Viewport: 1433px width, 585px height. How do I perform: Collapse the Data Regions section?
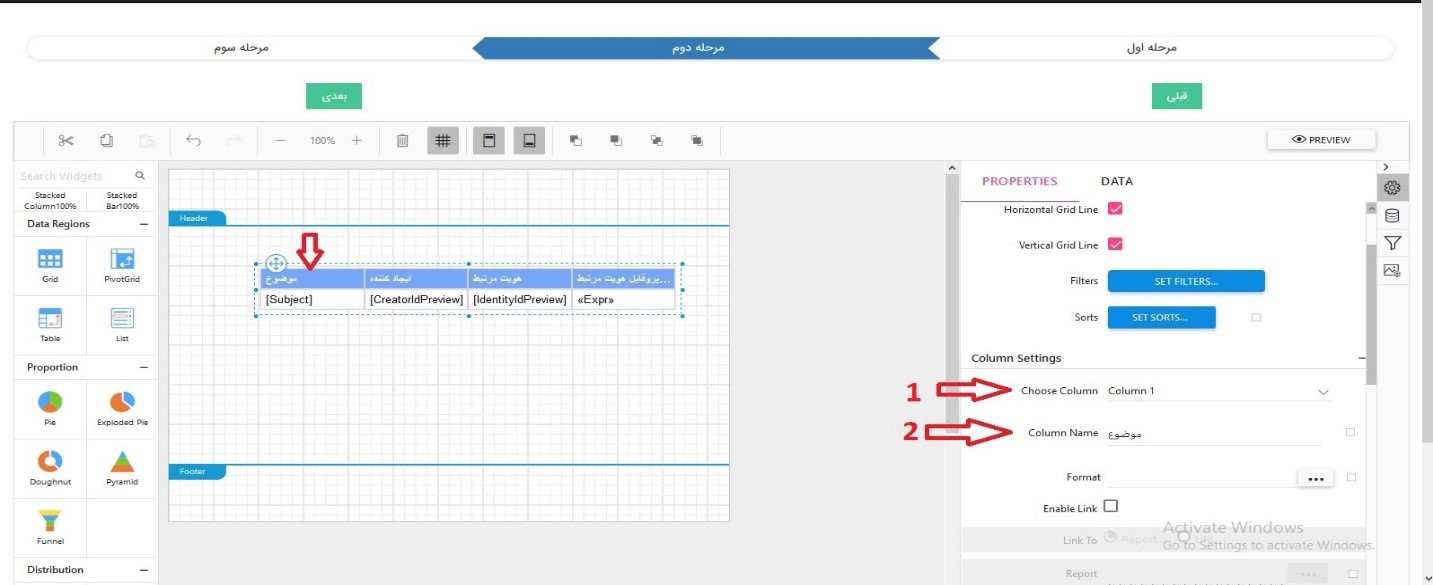[x=144, y=224]
